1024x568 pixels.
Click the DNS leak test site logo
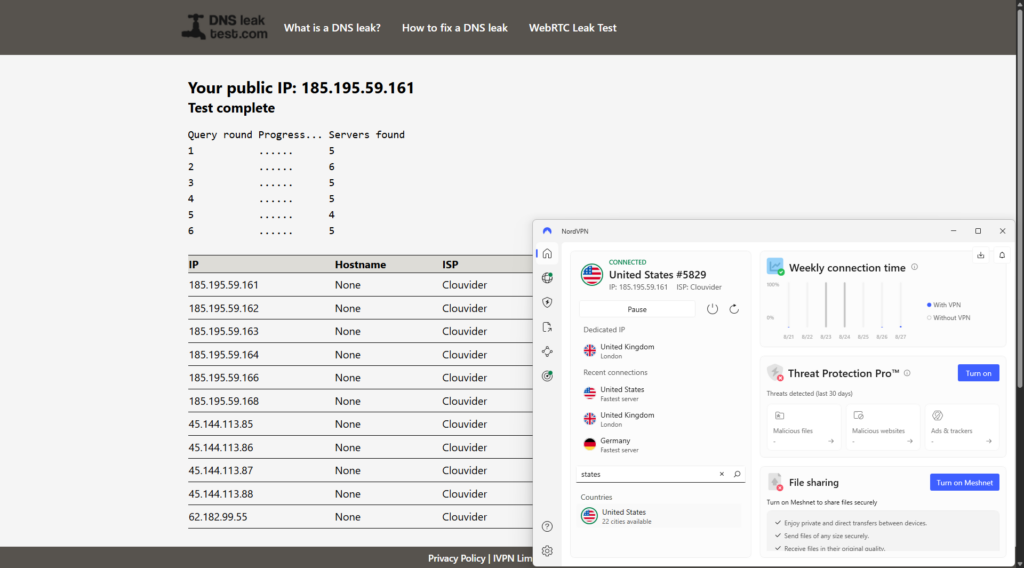[224, 27]
